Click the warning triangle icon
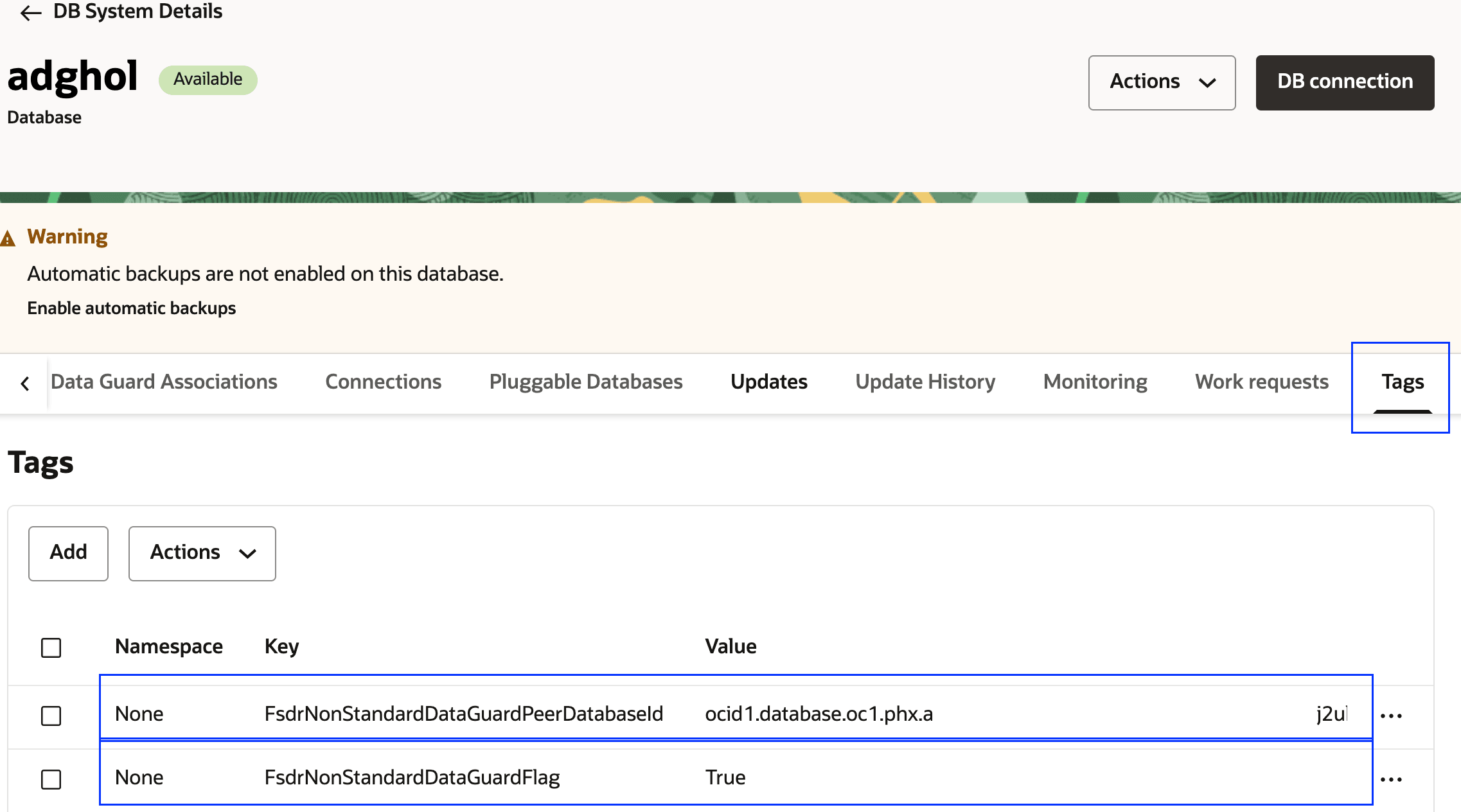 point(9,237)
